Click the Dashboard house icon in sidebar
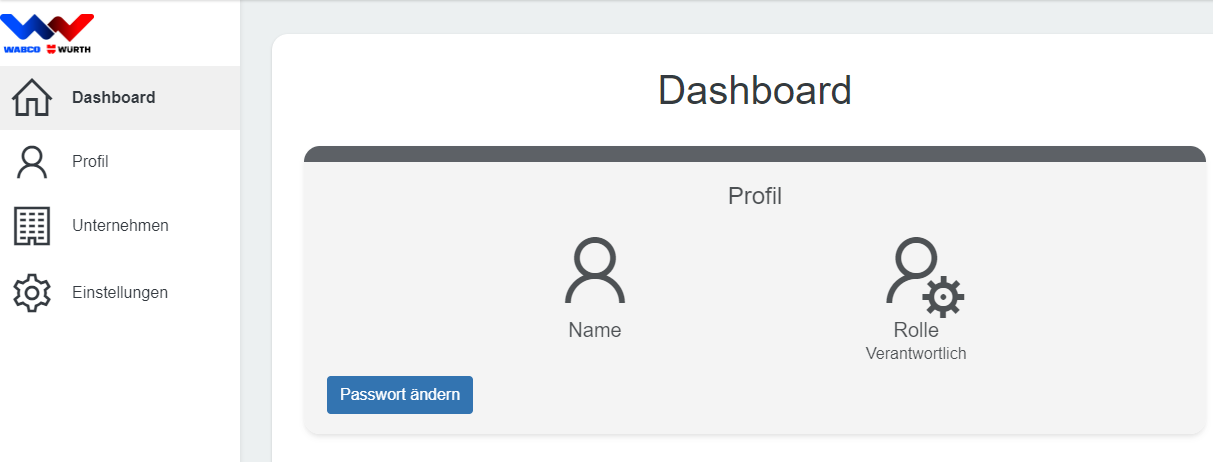This screenshot has height=462, width=1213. click(x=32, y=98)
